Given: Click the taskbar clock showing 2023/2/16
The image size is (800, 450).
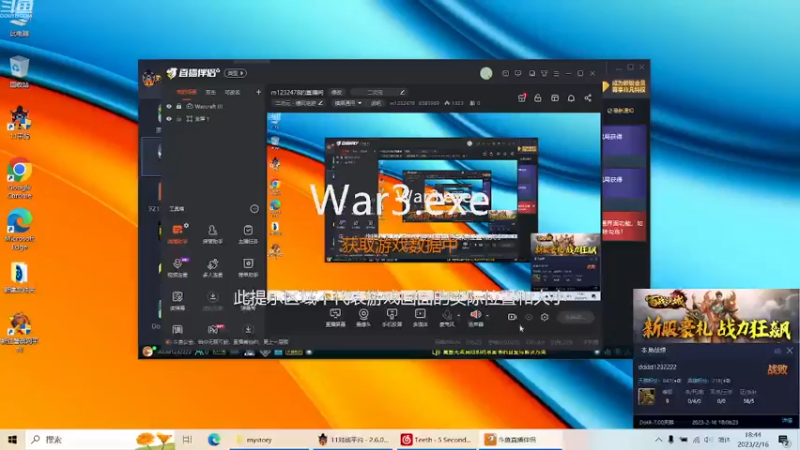Looking at the screenshot, I should 753,440.
